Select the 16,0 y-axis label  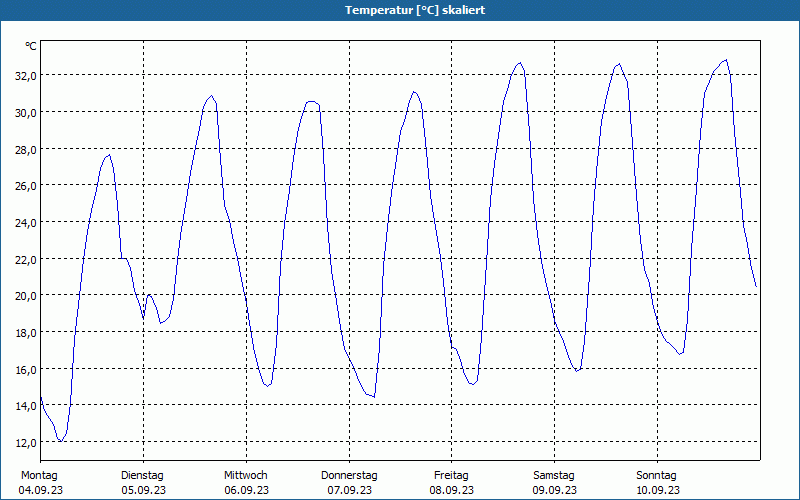click(25, 369)
